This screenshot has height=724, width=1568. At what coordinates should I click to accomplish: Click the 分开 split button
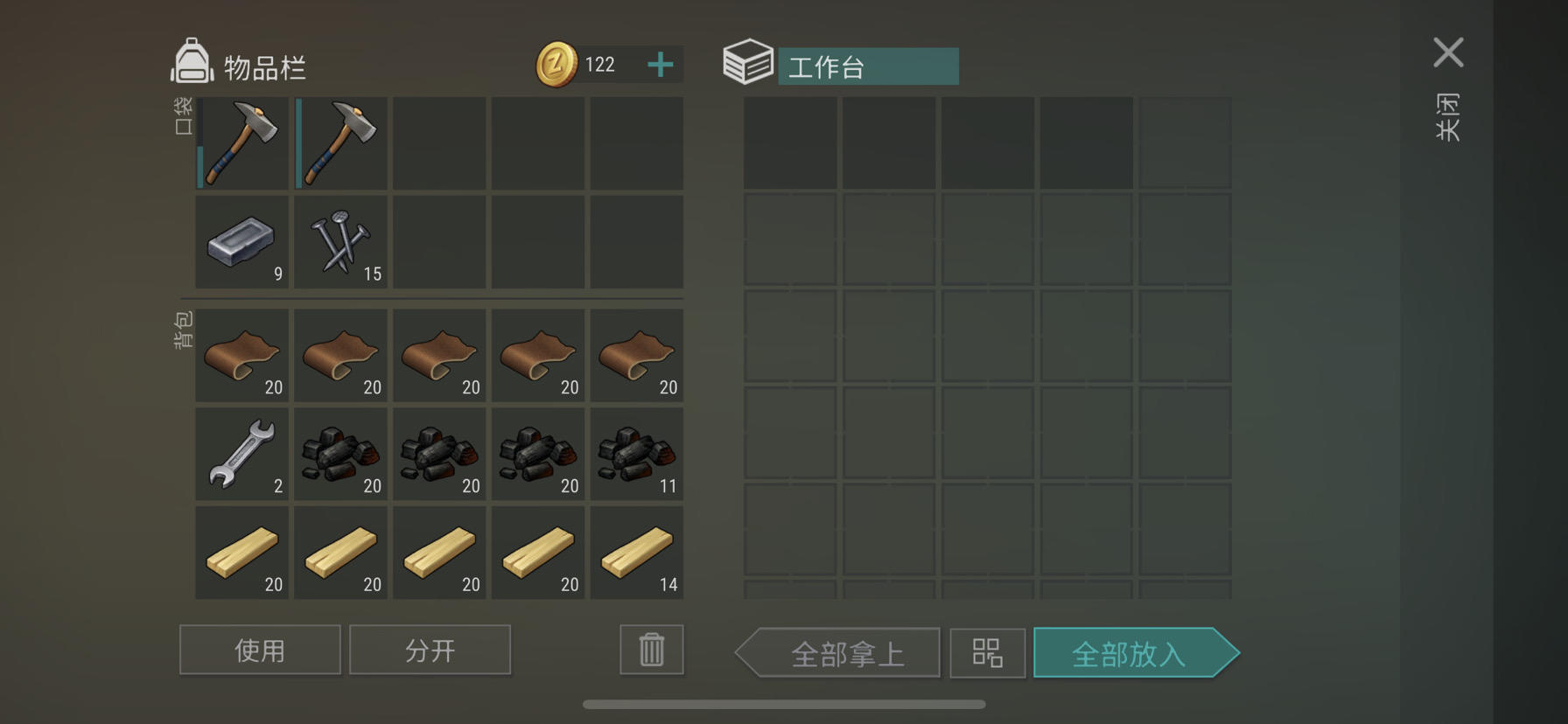click(x=430, y=650)
